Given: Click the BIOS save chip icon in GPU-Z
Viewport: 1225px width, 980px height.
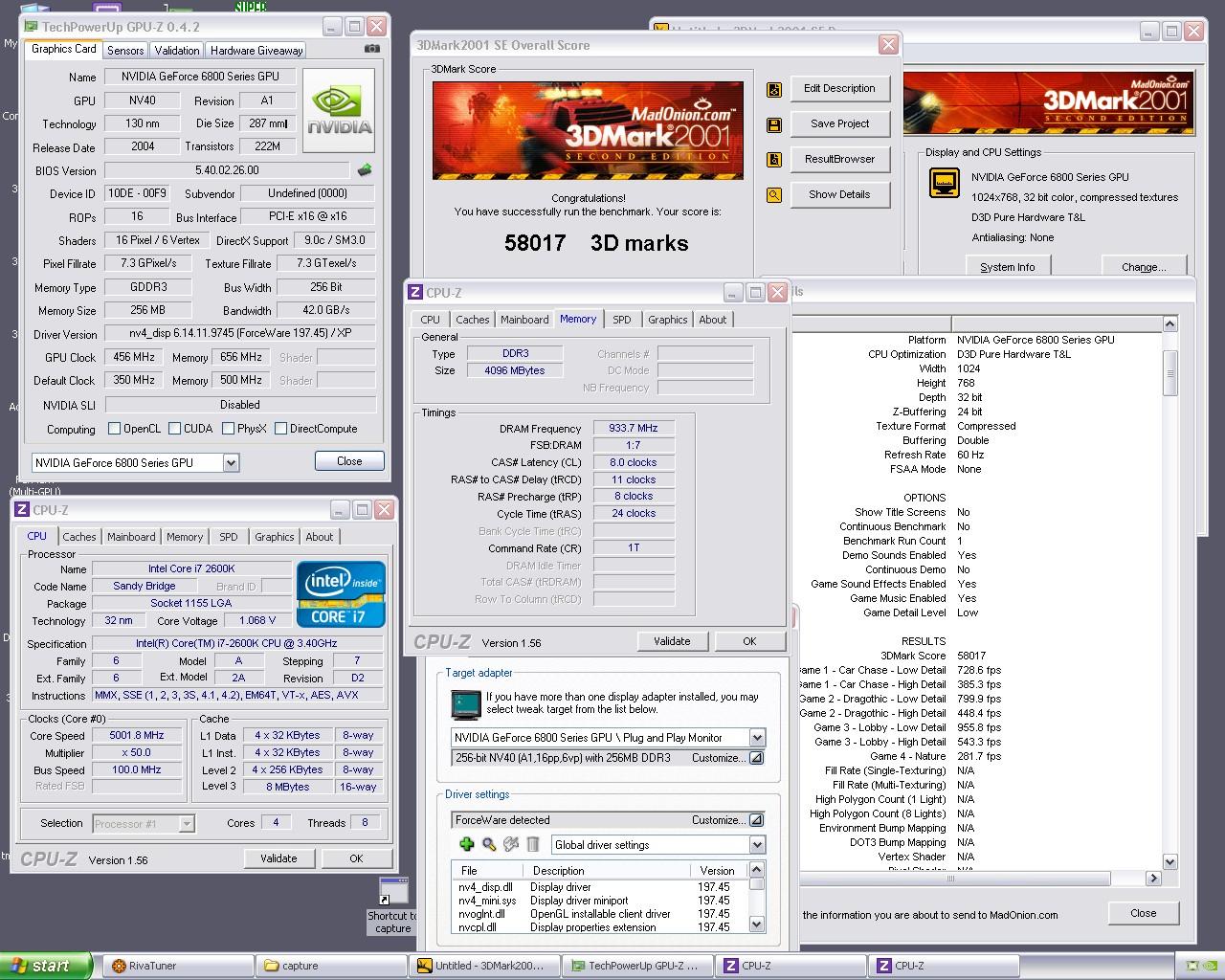Looking at the screenshot, I should pyautogui.click(x=365, y=170).
